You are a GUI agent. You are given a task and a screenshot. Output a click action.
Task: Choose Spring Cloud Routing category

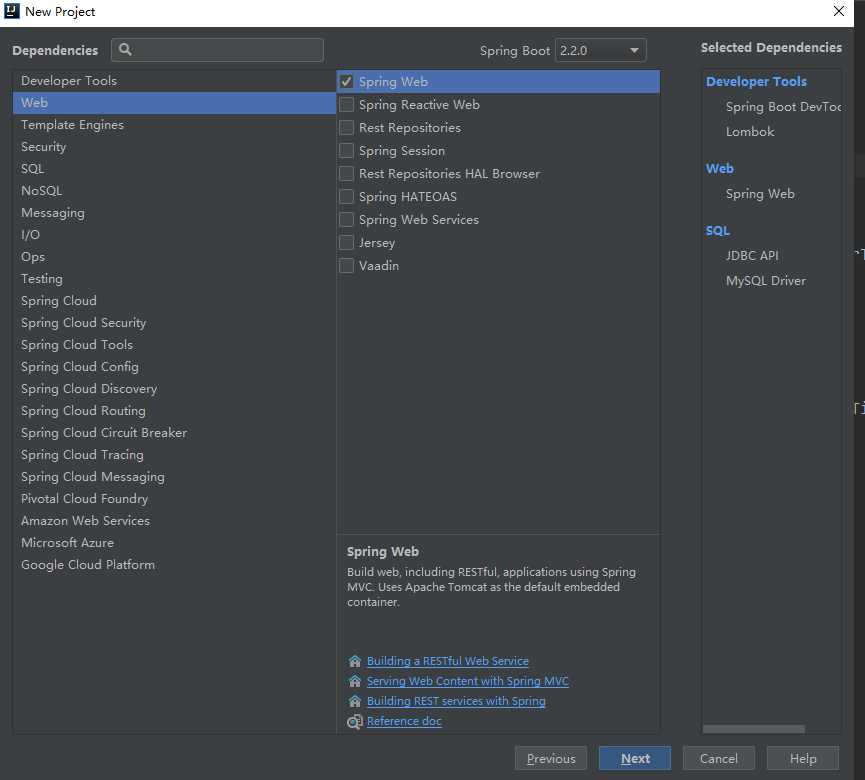point(174,411)
